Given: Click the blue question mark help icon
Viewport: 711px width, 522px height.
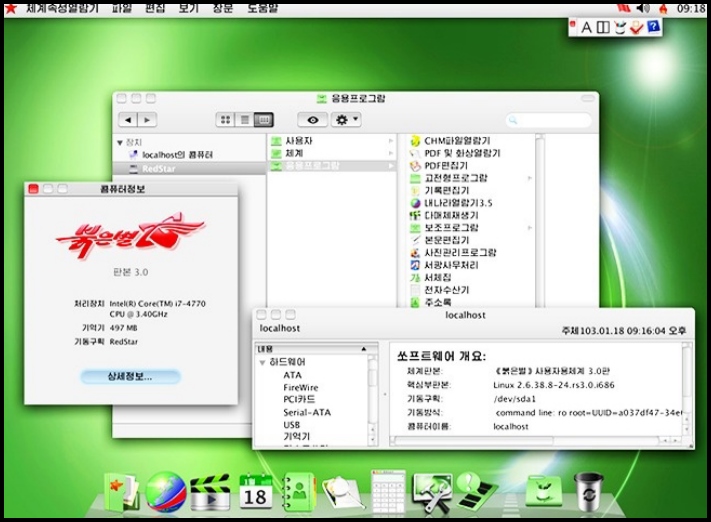Looking at the screenshot, I should (653, 27).
